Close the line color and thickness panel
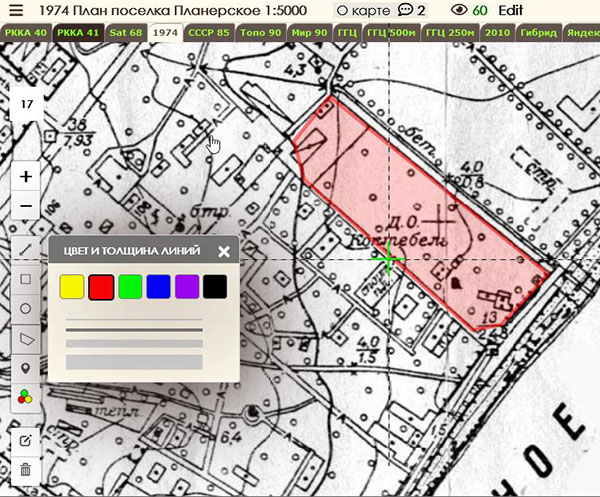The width and height of the screenshot is (600, 497). tap(224, 251)
